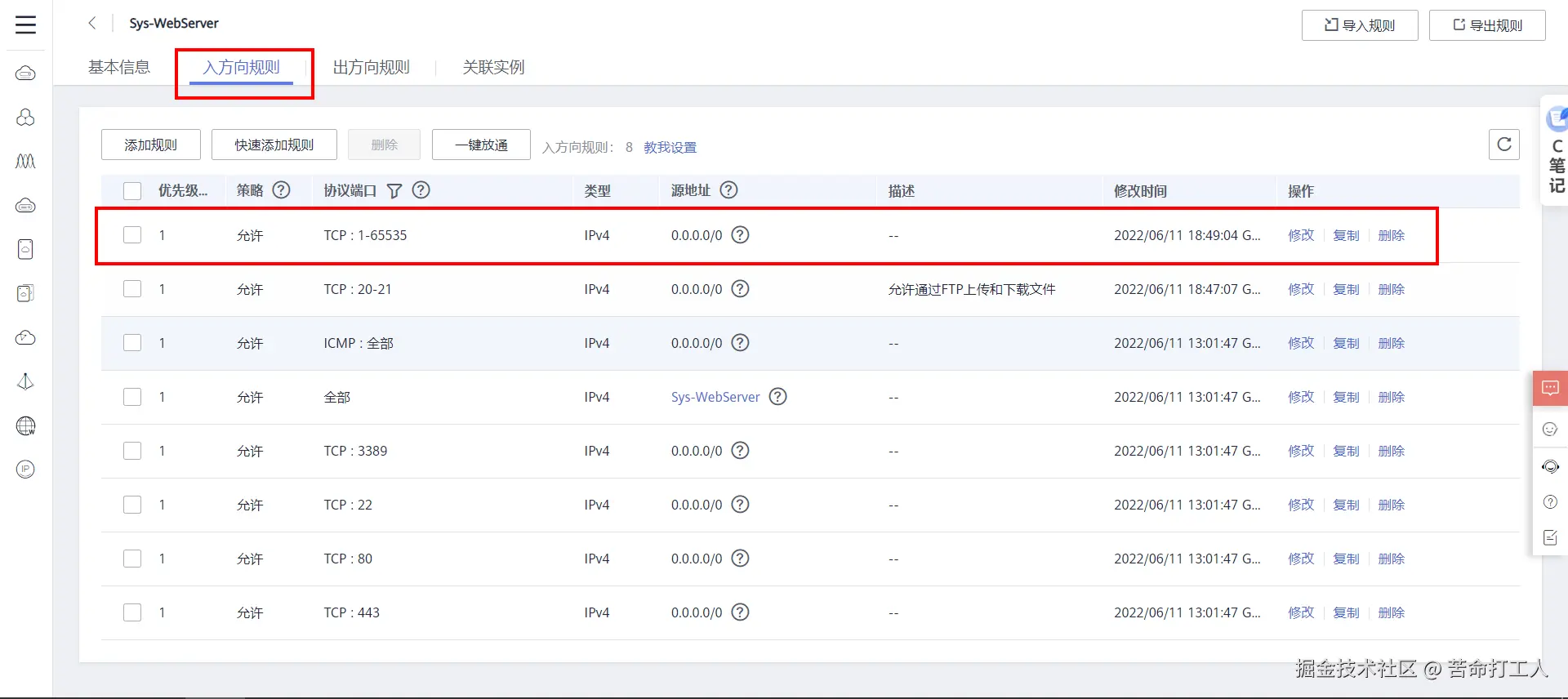This screenshot has height=699, width=1568.
Task: Open the sailboat icon in left sidebar
Action: tap(26, 381)
